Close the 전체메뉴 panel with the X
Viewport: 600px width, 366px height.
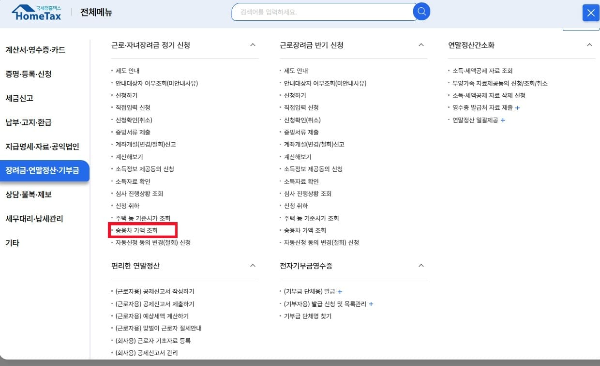(x=591, y=13)
